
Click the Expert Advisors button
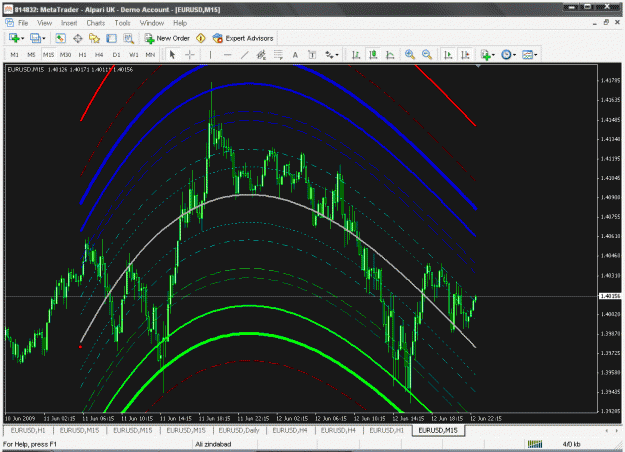243,38
